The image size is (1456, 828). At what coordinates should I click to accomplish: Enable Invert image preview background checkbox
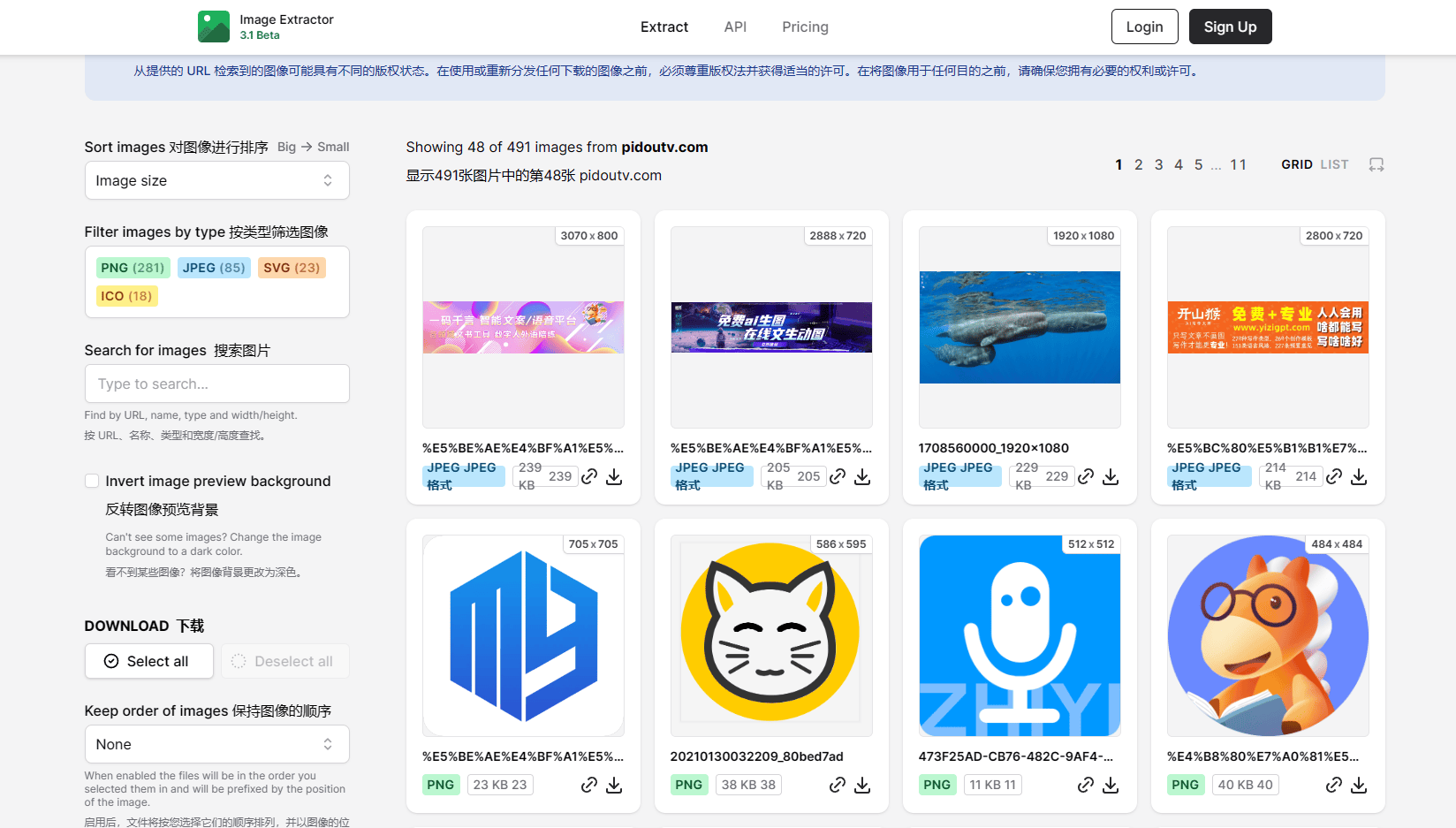click(x=92, y=481)
